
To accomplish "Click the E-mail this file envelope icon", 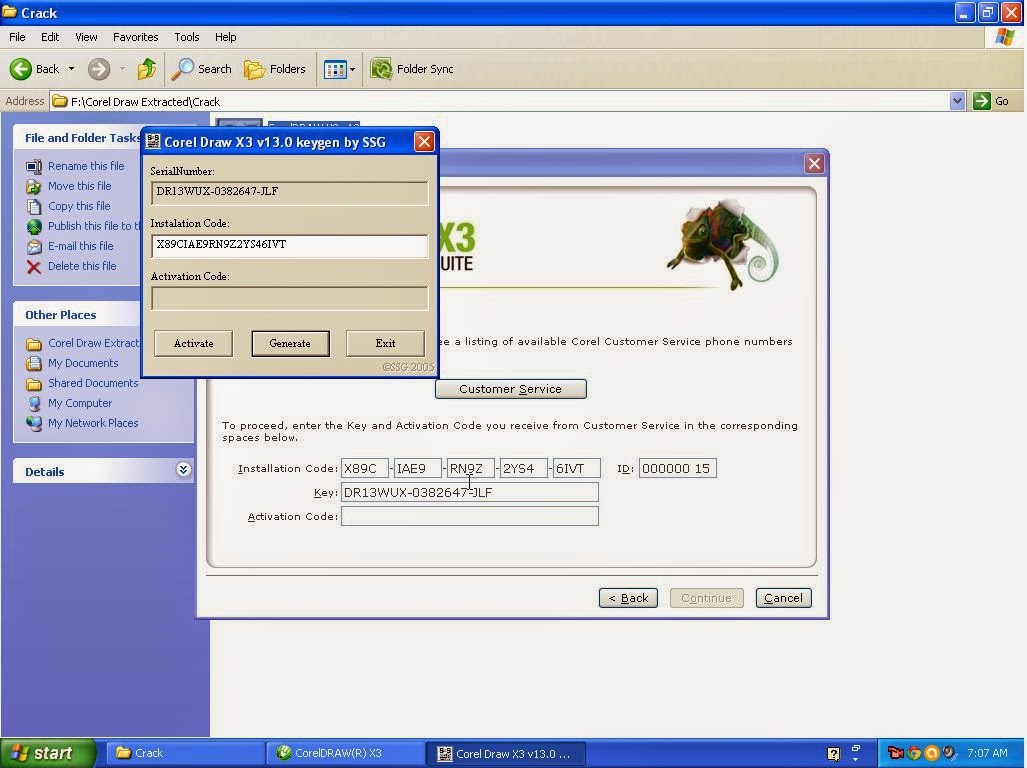I will [34, 246].
